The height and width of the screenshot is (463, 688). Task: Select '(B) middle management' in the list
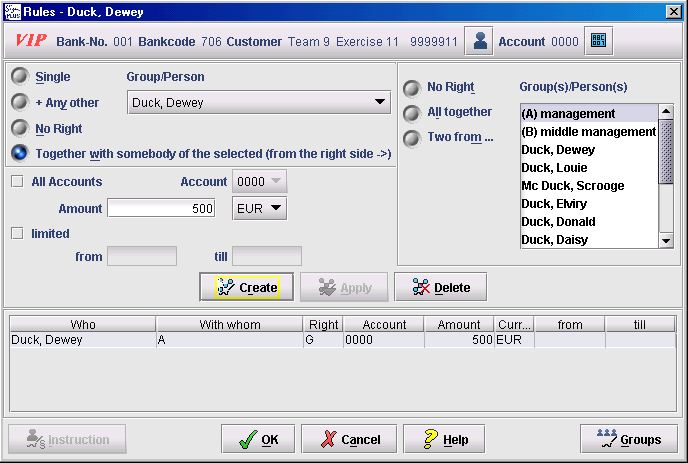(588, 132)
